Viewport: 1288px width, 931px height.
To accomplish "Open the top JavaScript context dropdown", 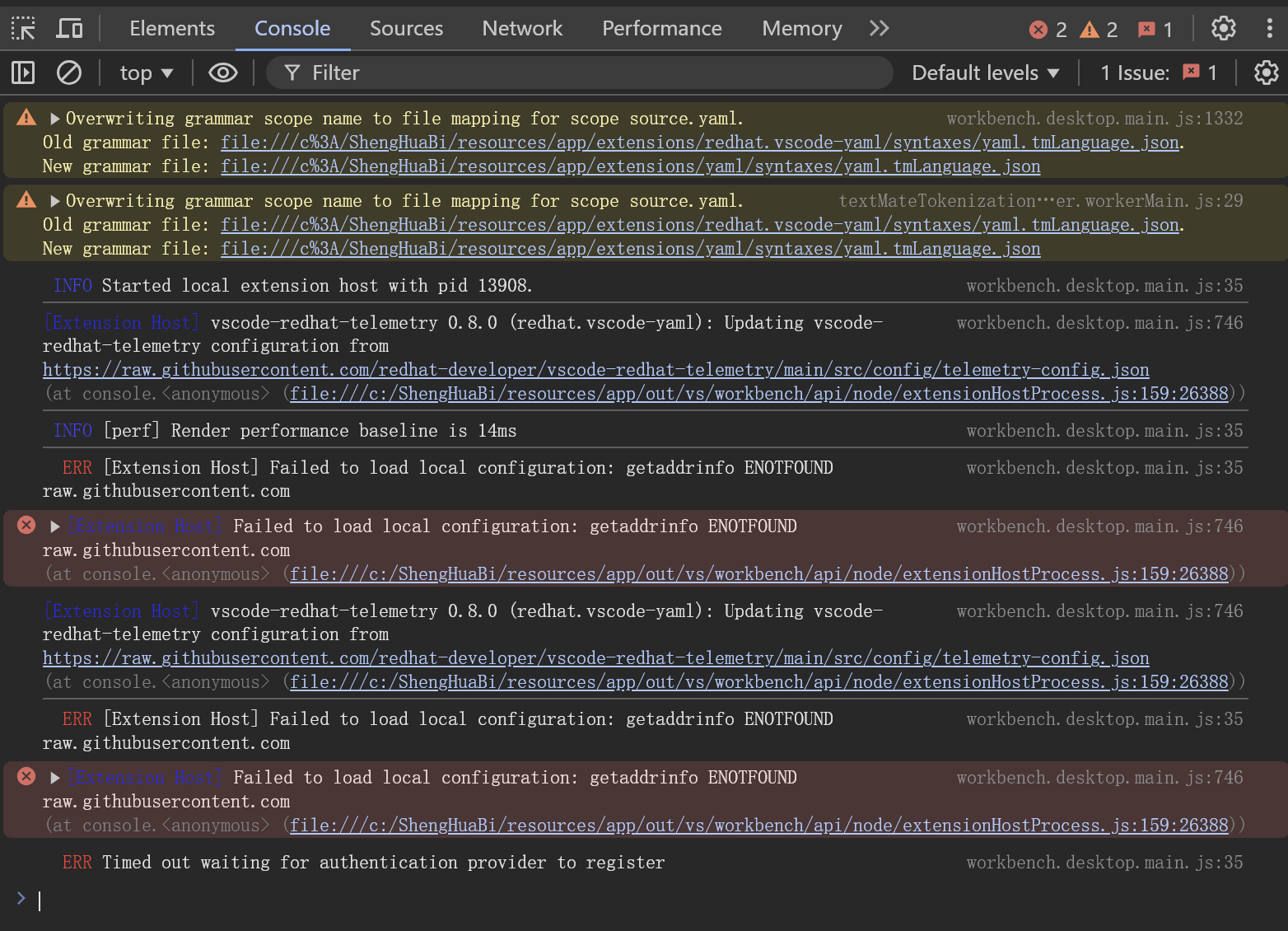I will [147, 73].
